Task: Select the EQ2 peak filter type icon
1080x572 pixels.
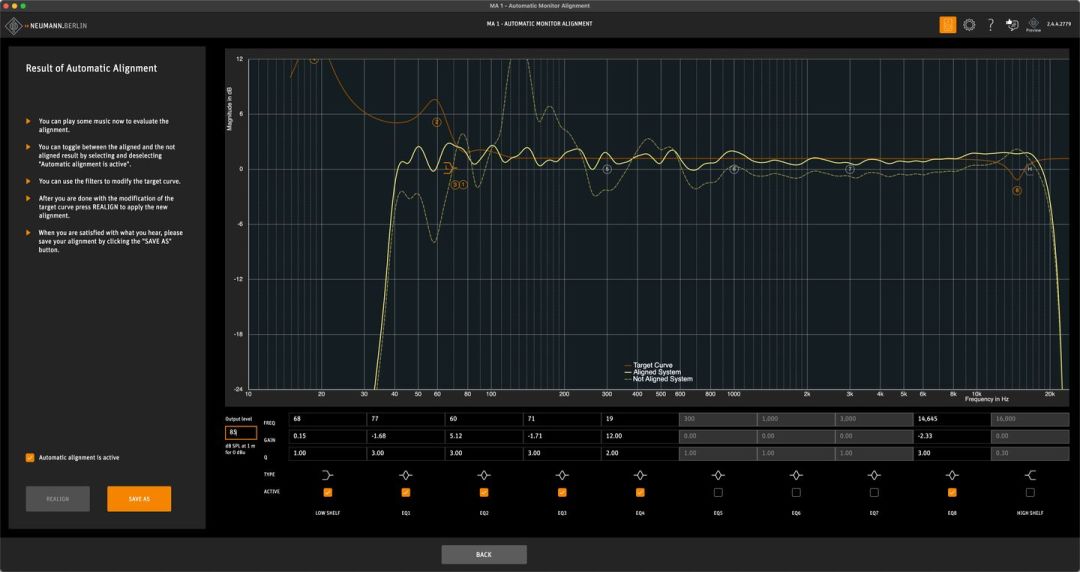Action: (484, 475)
